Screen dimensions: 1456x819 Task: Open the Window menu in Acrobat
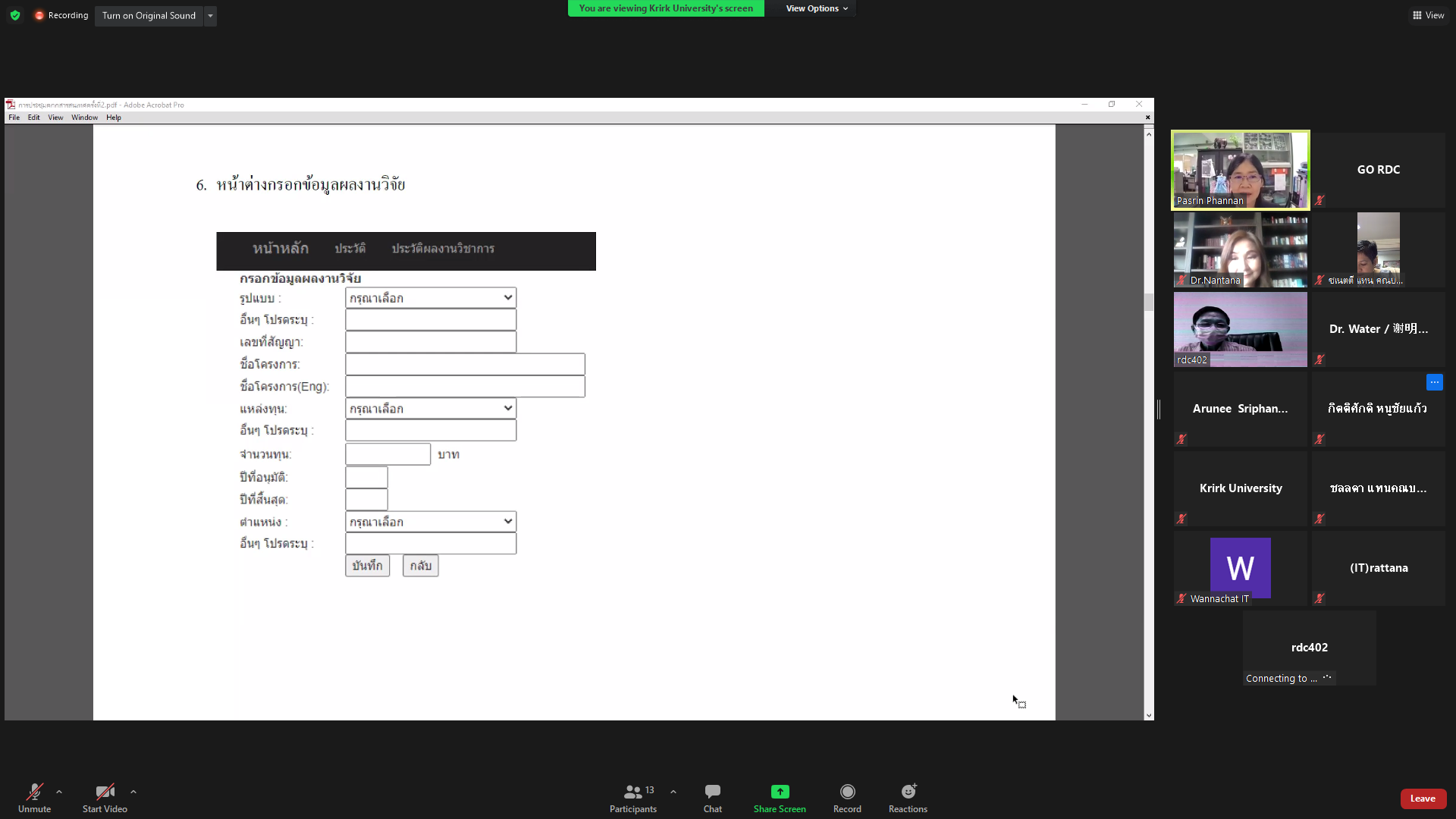click(84, 118)
